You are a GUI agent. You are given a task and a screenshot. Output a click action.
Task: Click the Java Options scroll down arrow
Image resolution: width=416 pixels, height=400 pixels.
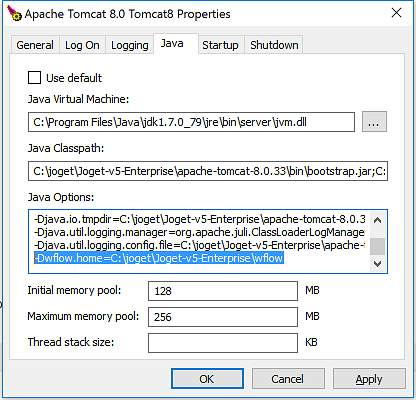(x=377, y=264)
